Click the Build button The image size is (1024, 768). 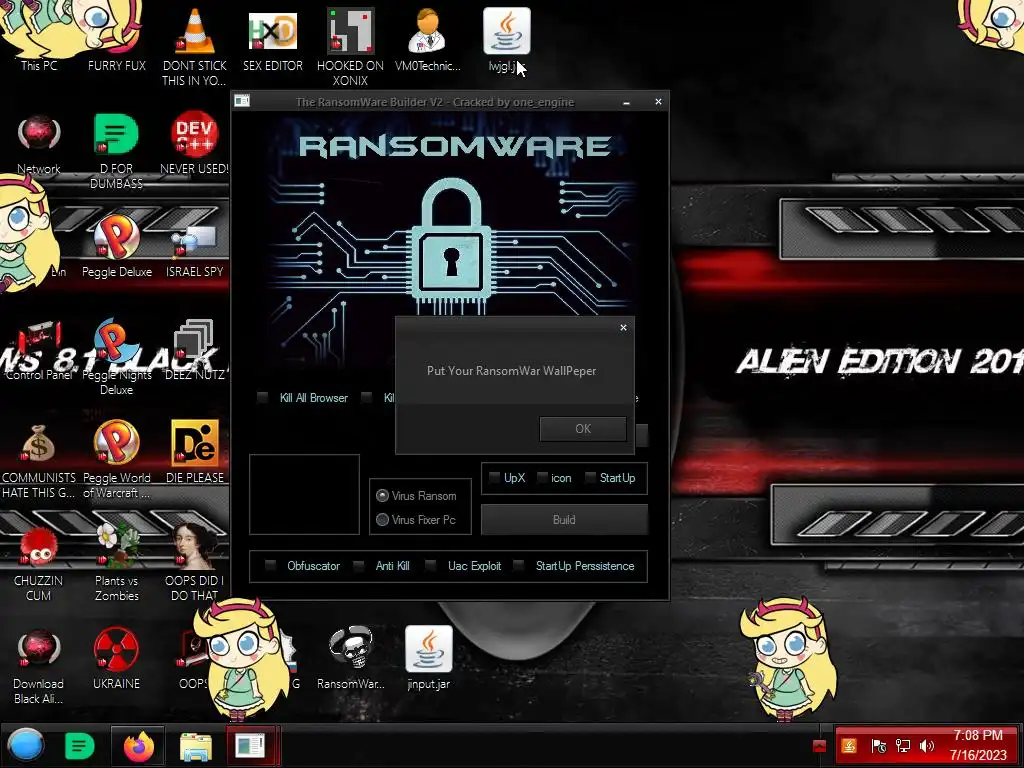coord(564,520)
